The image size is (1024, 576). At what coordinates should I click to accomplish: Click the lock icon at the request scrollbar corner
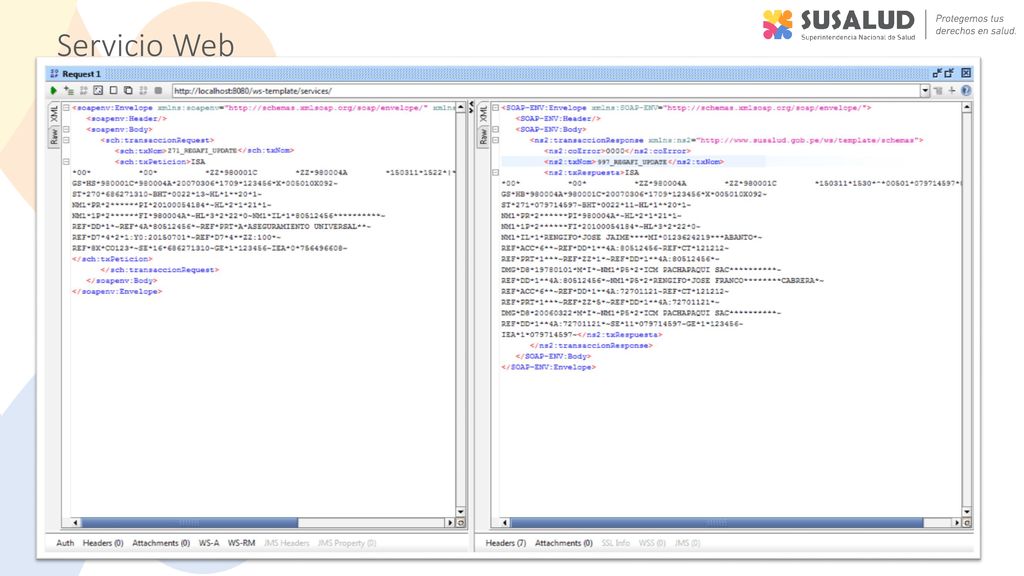pos(461,523)
